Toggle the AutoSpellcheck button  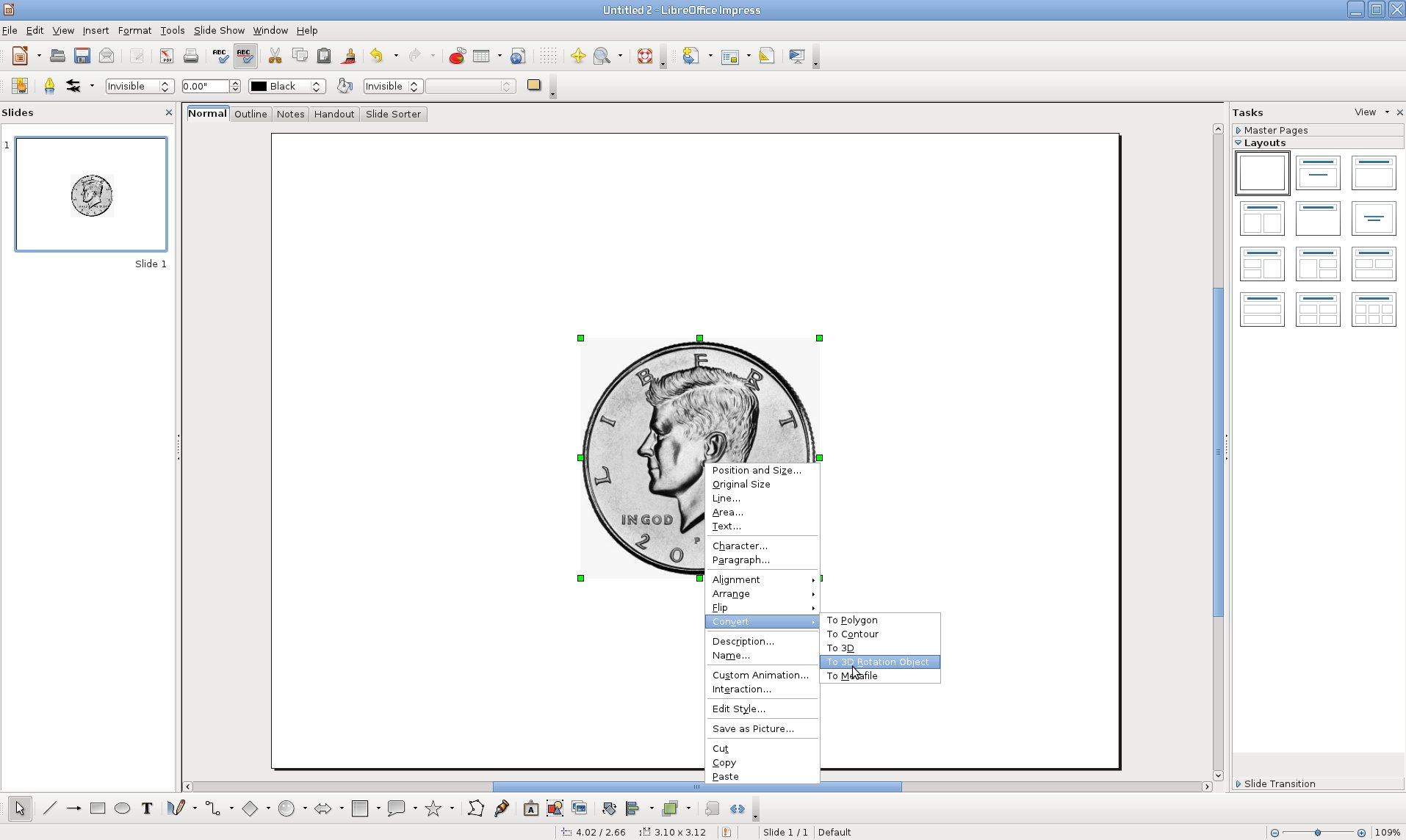[x=245, y=56]
